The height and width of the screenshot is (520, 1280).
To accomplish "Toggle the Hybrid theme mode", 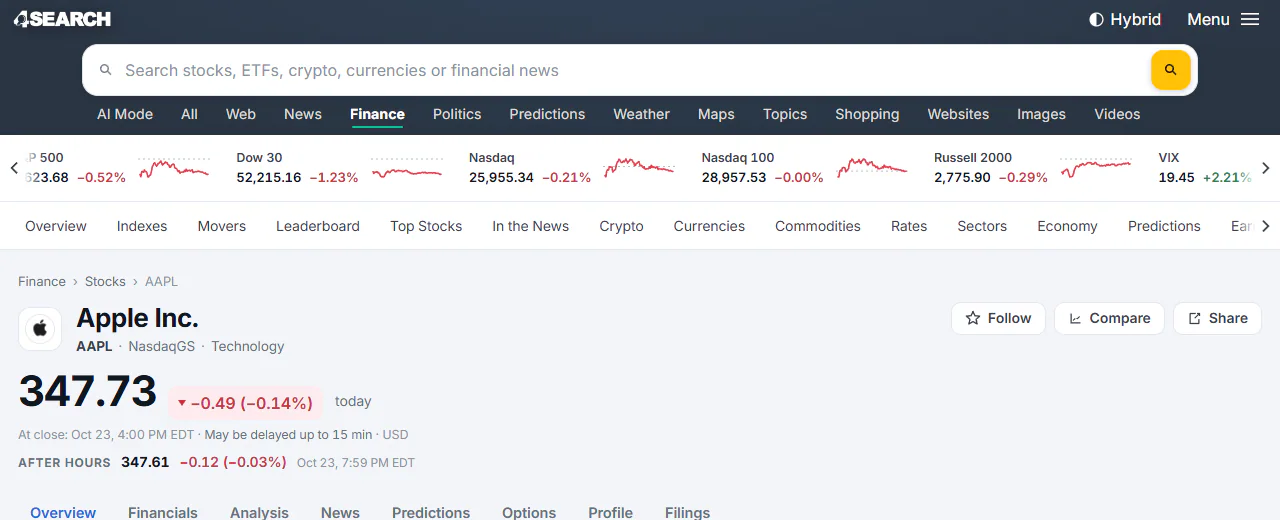I will 1125,19.
